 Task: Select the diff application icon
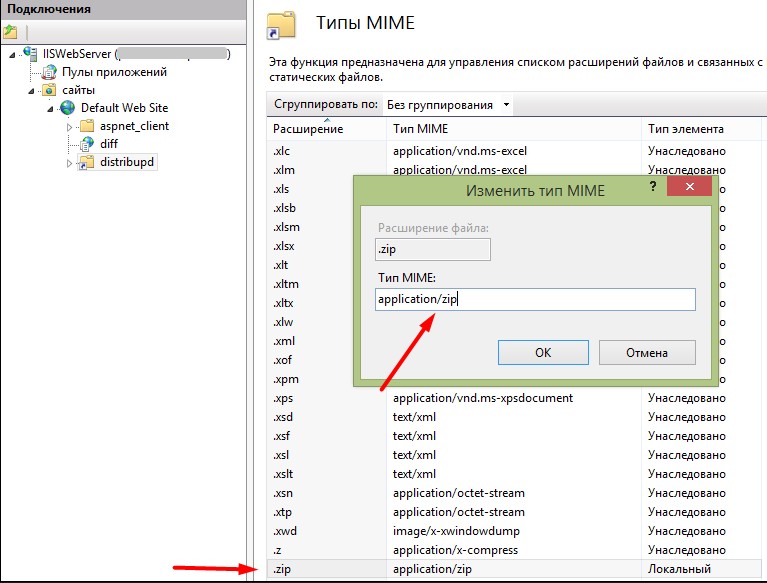[x=87, y=144]
